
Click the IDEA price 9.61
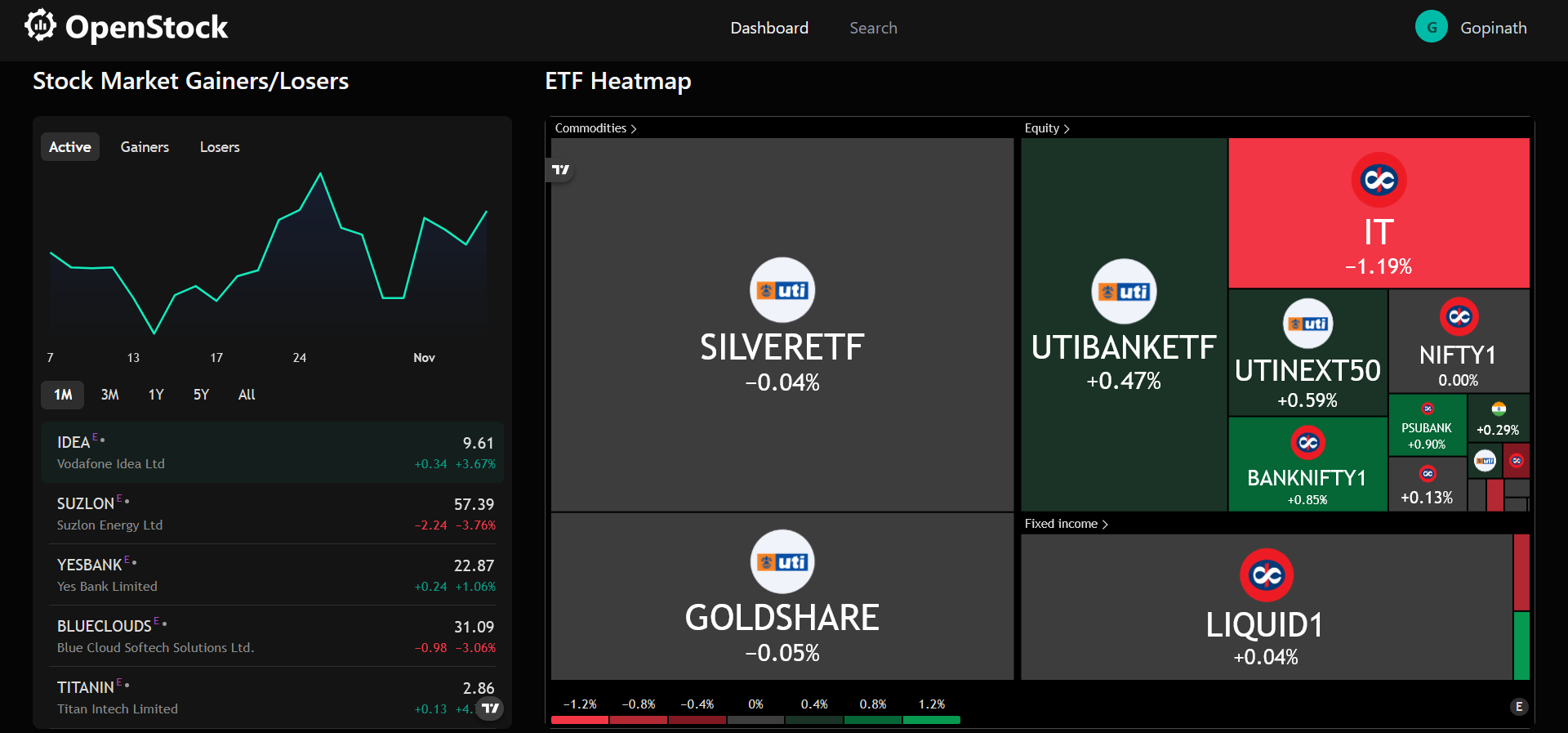479,443
